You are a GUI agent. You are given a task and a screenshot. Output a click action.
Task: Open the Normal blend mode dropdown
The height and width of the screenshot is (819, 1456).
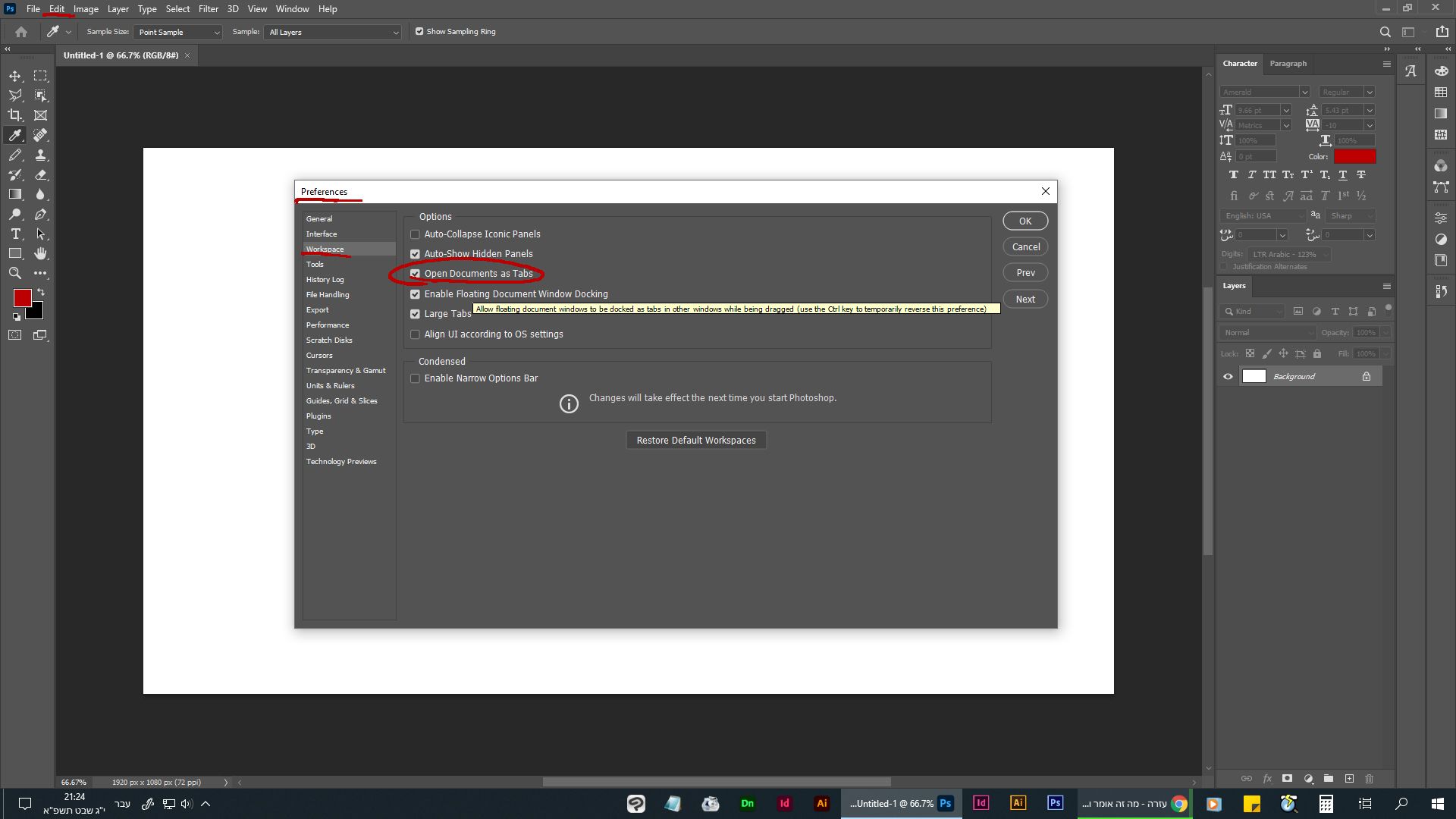[1268, 333]
